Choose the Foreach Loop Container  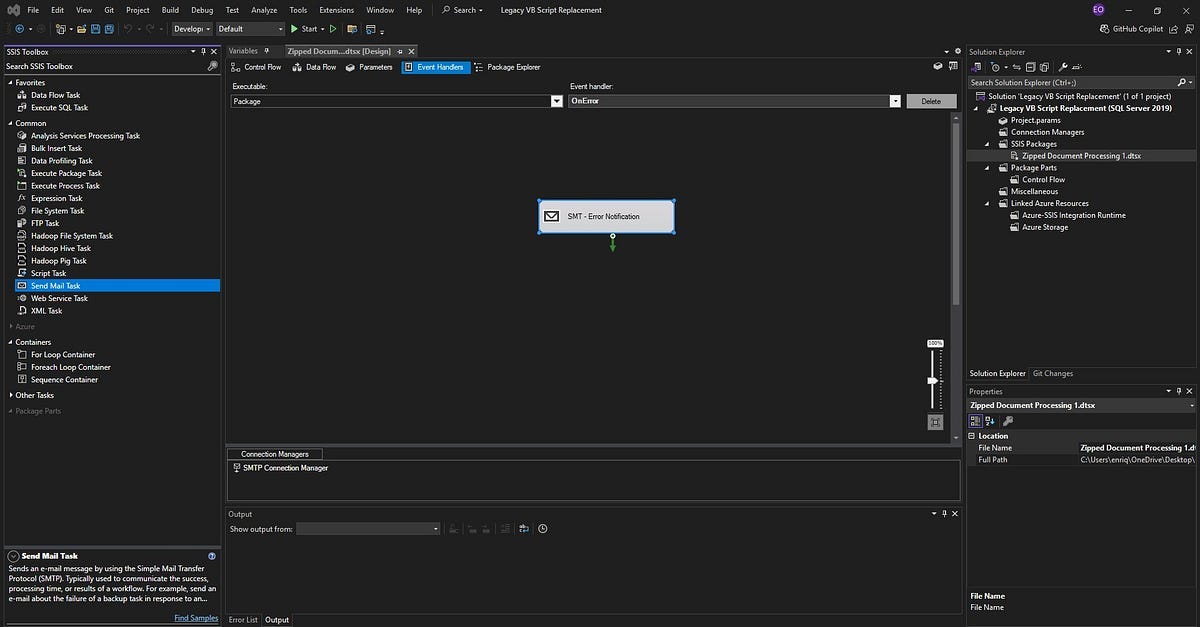70,367
